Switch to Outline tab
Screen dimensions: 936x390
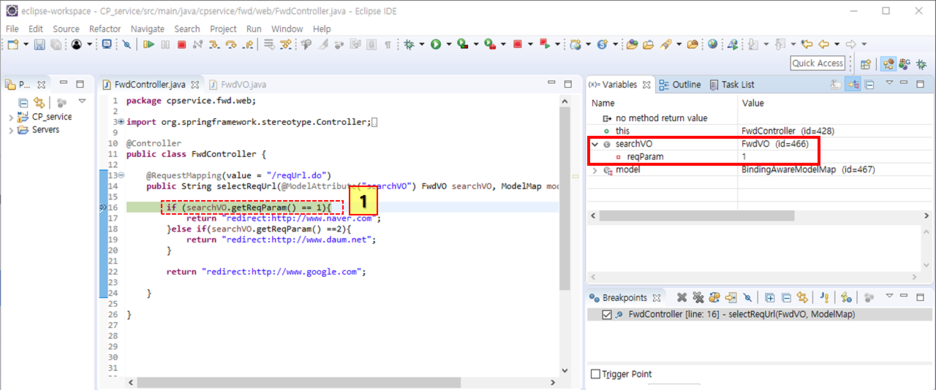point(681,85)
